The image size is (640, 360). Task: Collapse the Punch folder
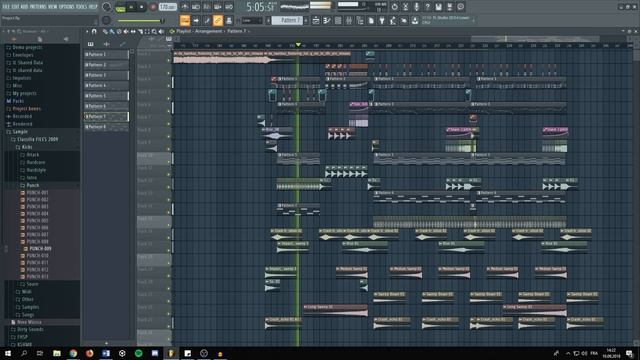click(30, 185)
